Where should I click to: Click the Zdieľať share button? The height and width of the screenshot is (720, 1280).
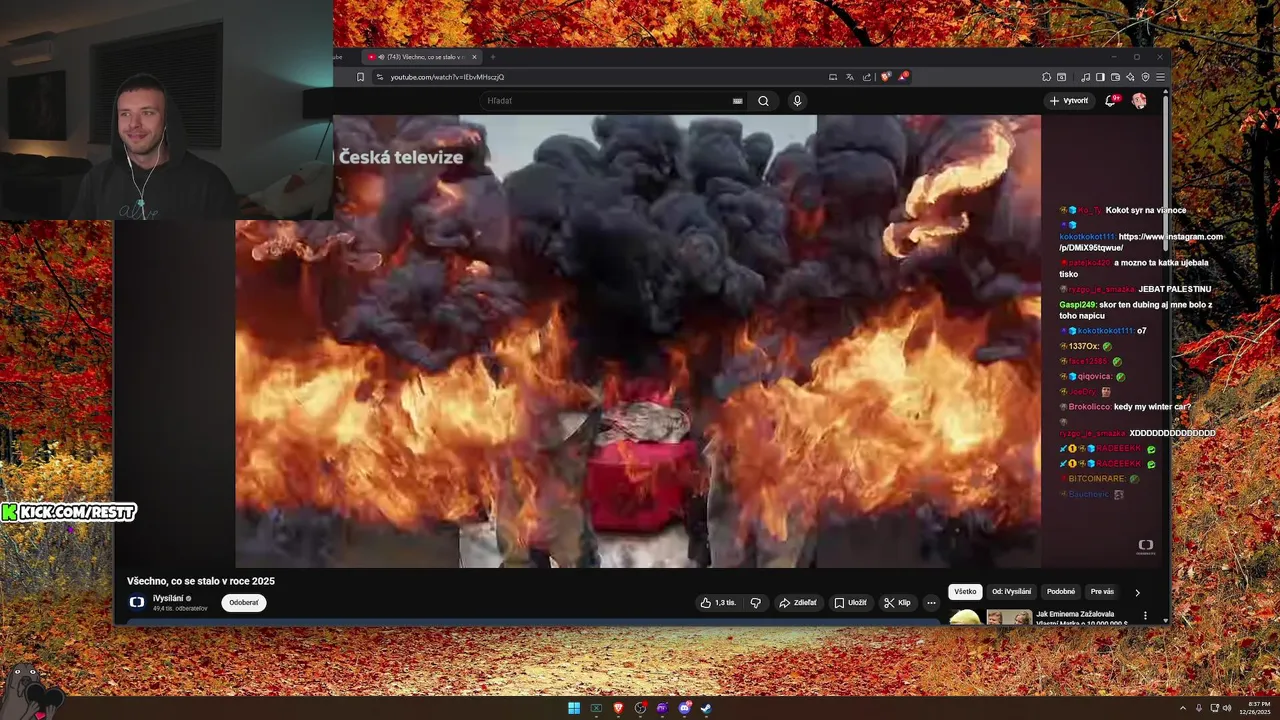(798, 603)
